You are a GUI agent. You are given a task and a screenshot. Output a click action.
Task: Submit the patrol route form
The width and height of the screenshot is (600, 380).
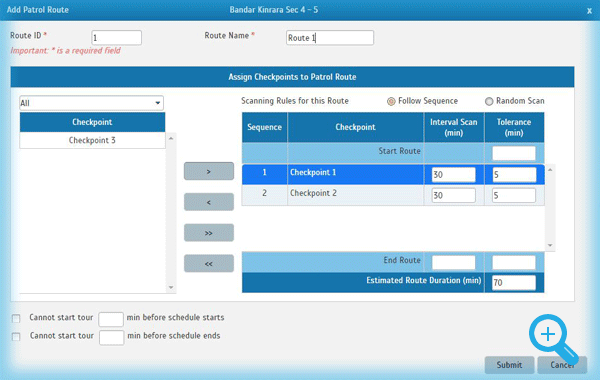point(509,365)
